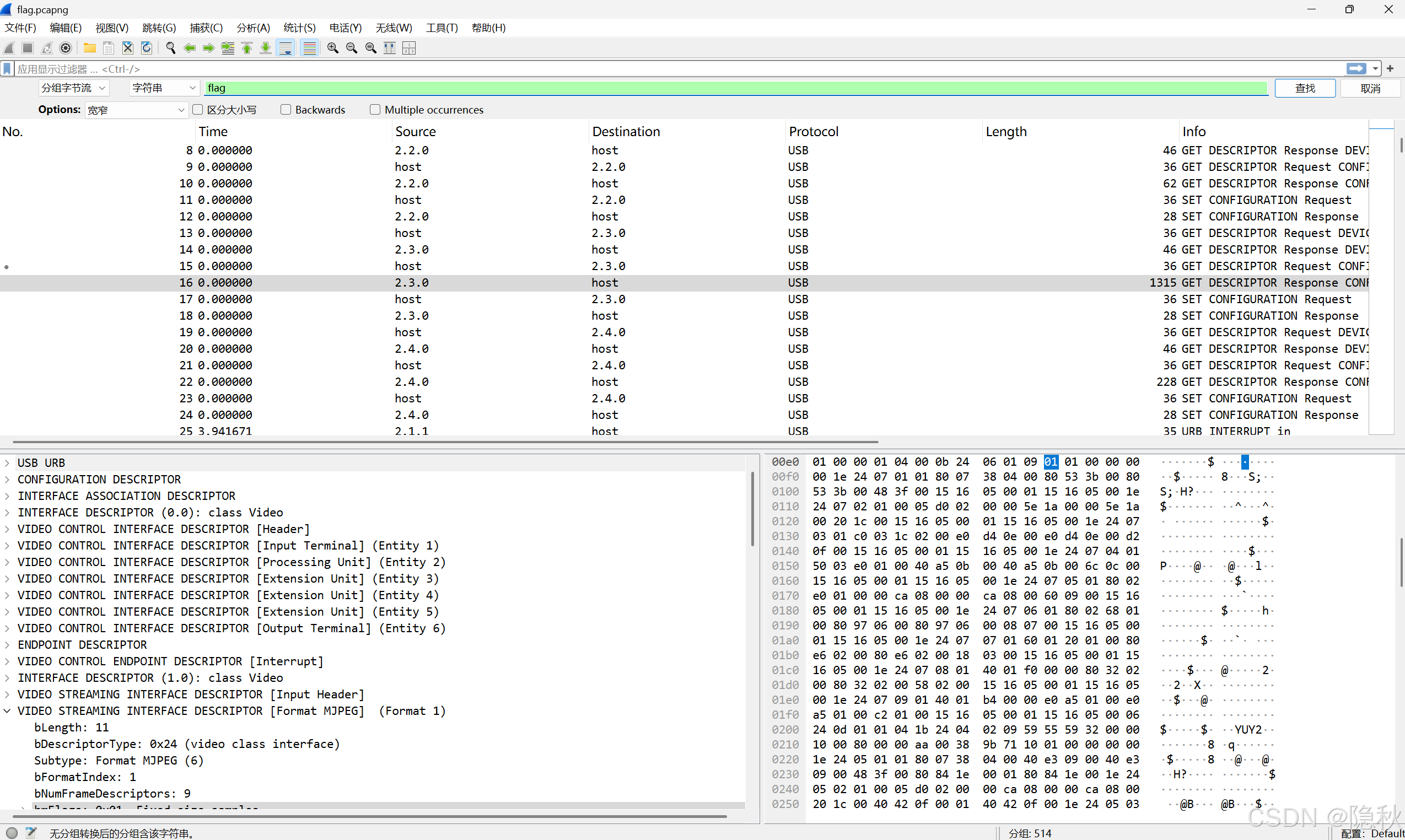The width and height of the screenshot is (1405, 840).
Task: Open the 字符串 search type dropdown
Action: (x=163, y=88)
